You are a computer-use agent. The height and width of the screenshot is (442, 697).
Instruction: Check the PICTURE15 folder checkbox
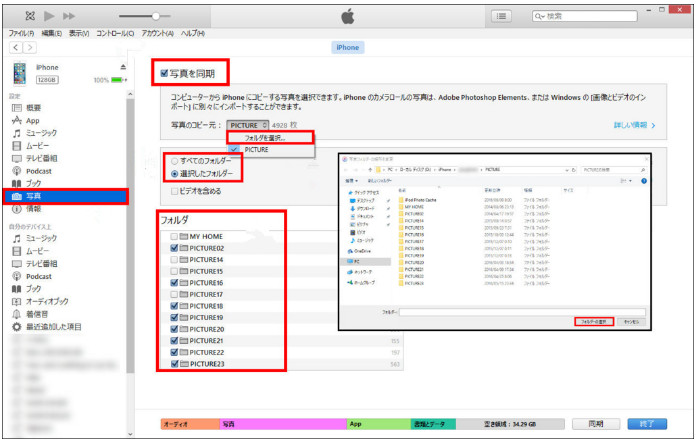coord(174,271)
